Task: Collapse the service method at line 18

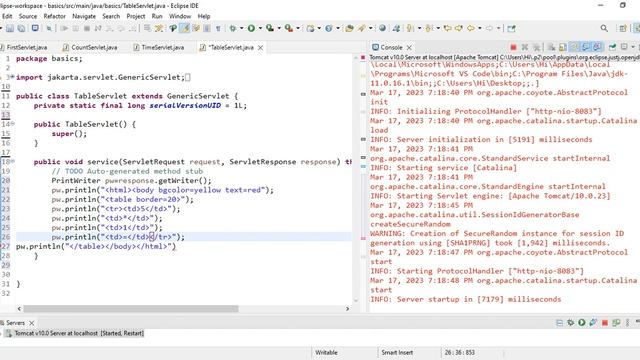Action: coord(13,161)
